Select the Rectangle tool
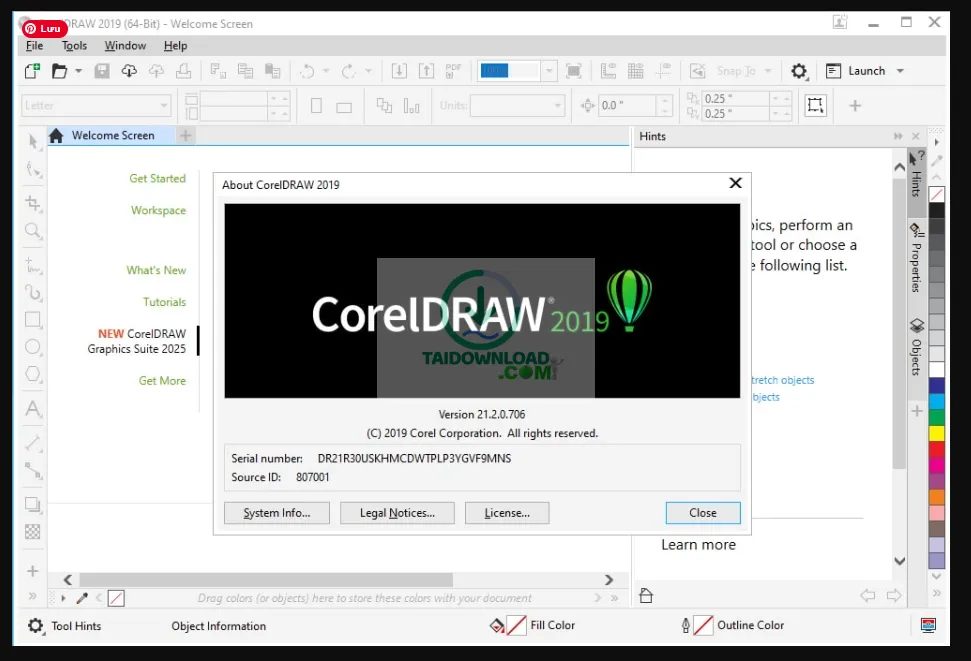 coord(31,318)
